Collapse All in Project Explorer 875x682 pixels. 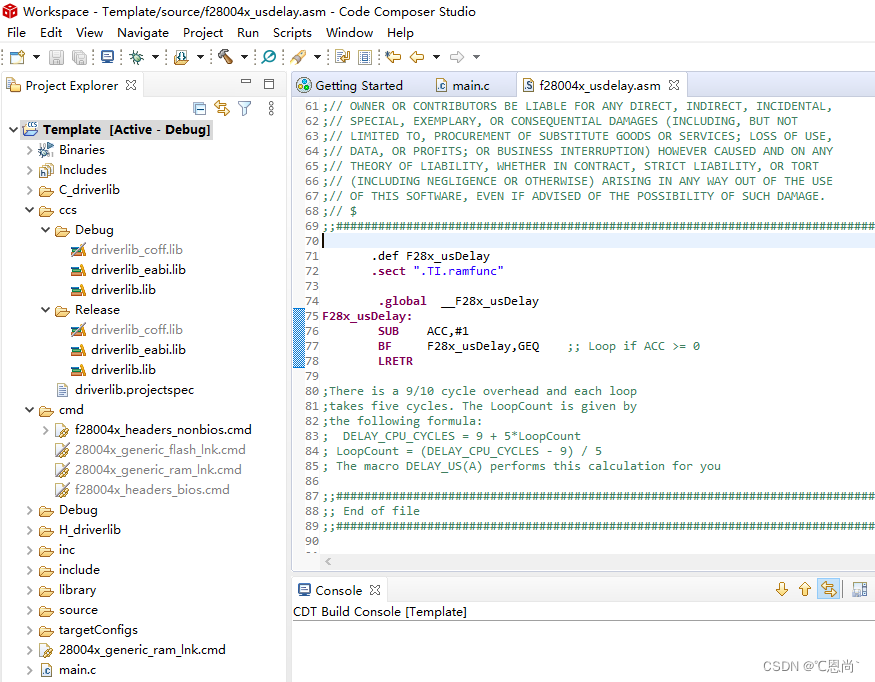200,108
